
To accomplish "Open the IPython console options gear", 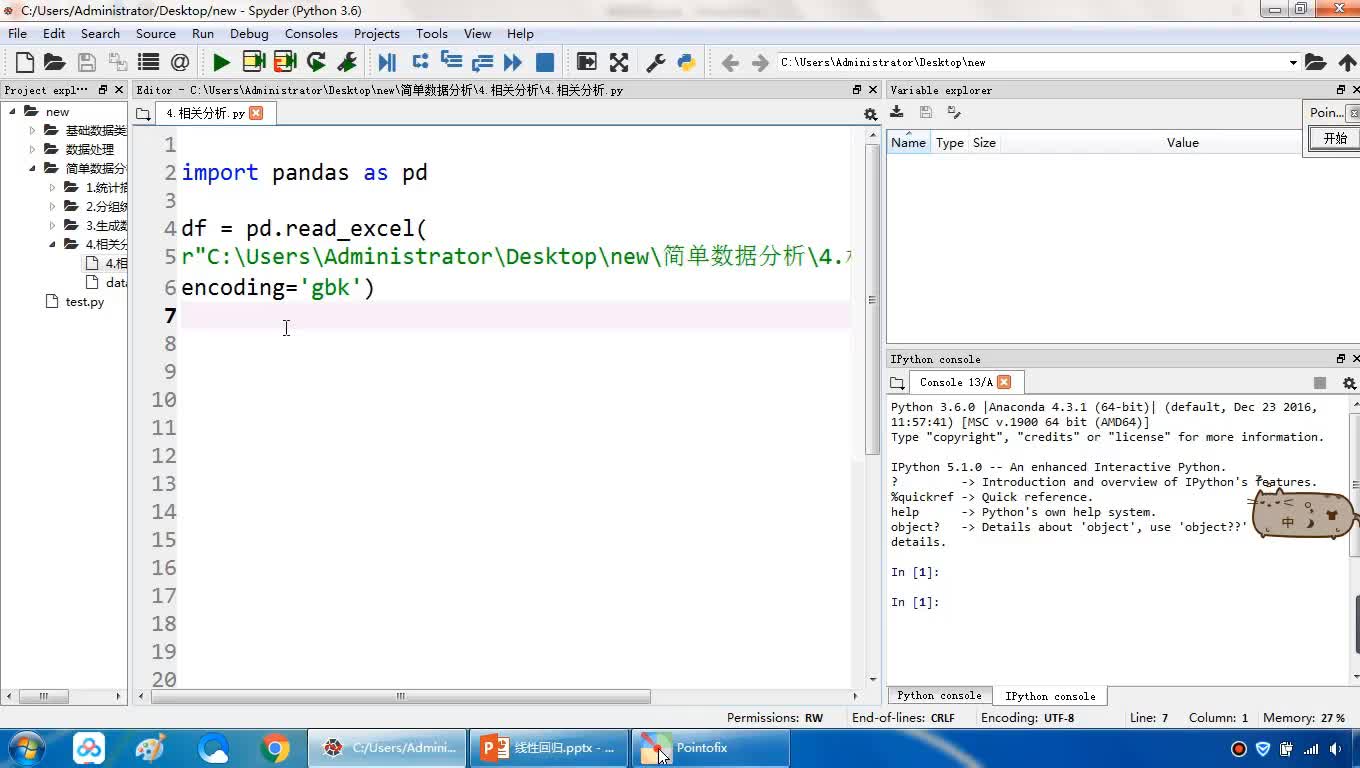I will (1349, 383).
